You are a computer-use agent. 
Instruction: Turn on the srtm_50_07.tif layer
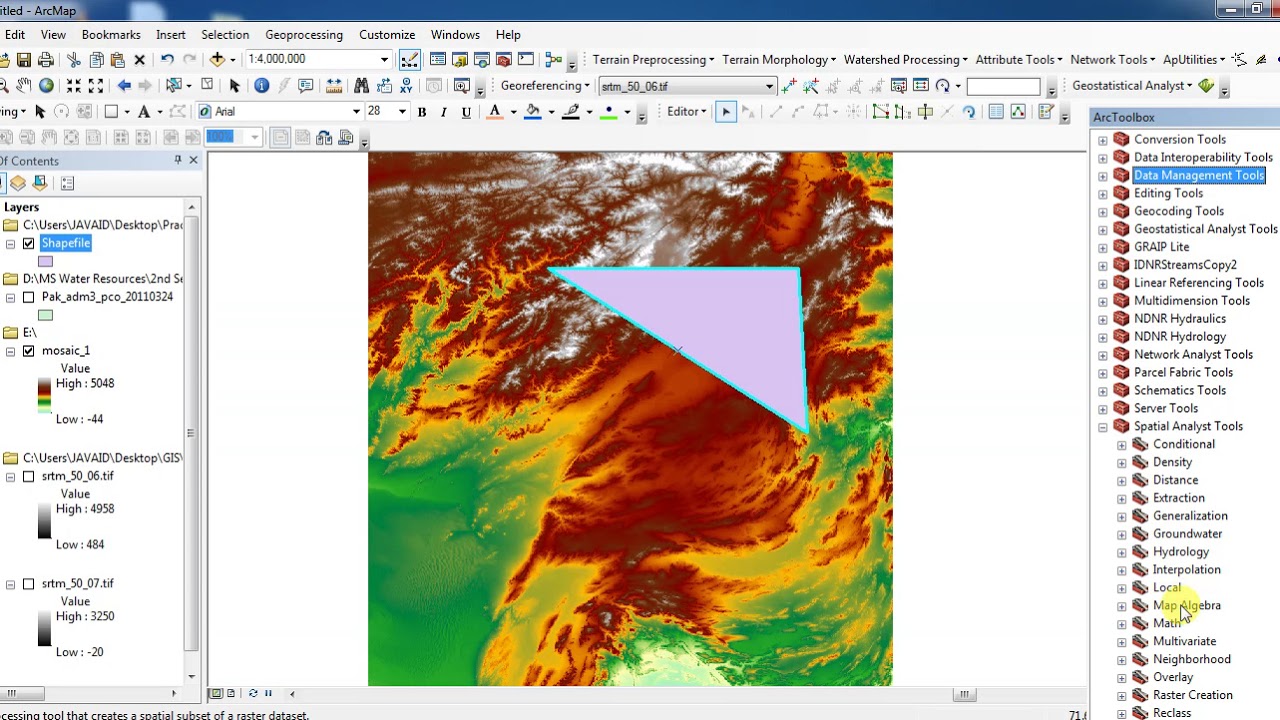pos(28,584)
